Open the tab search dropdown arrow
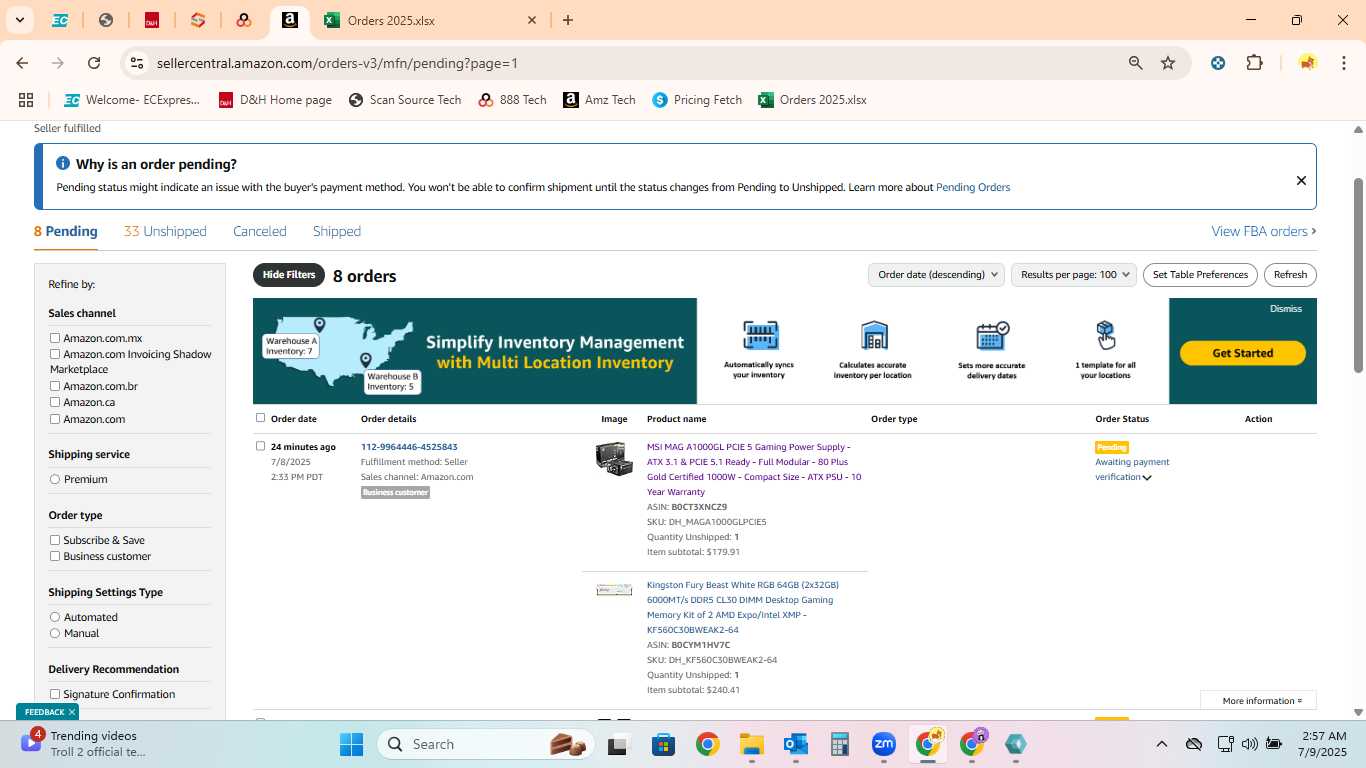 (x=19, y=20)
